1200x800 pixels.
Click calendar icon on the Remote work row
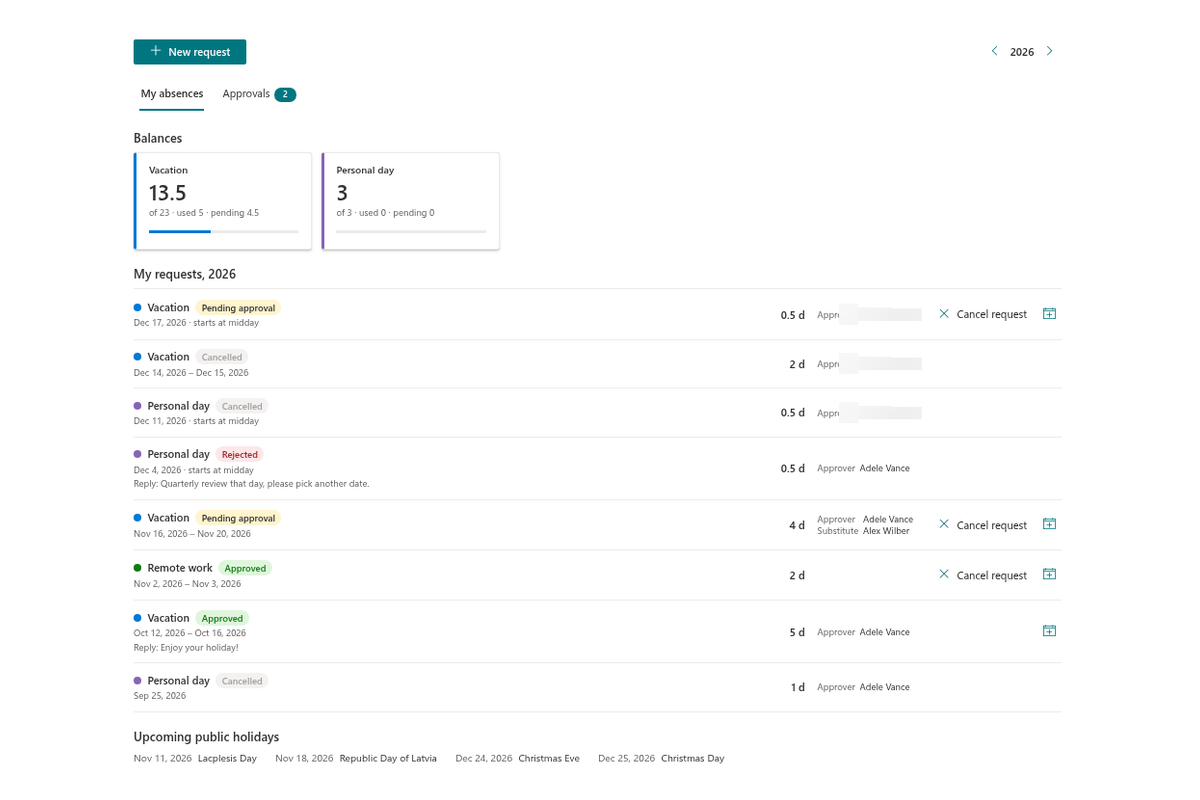pyautogui.click(x=1049, y=574)
